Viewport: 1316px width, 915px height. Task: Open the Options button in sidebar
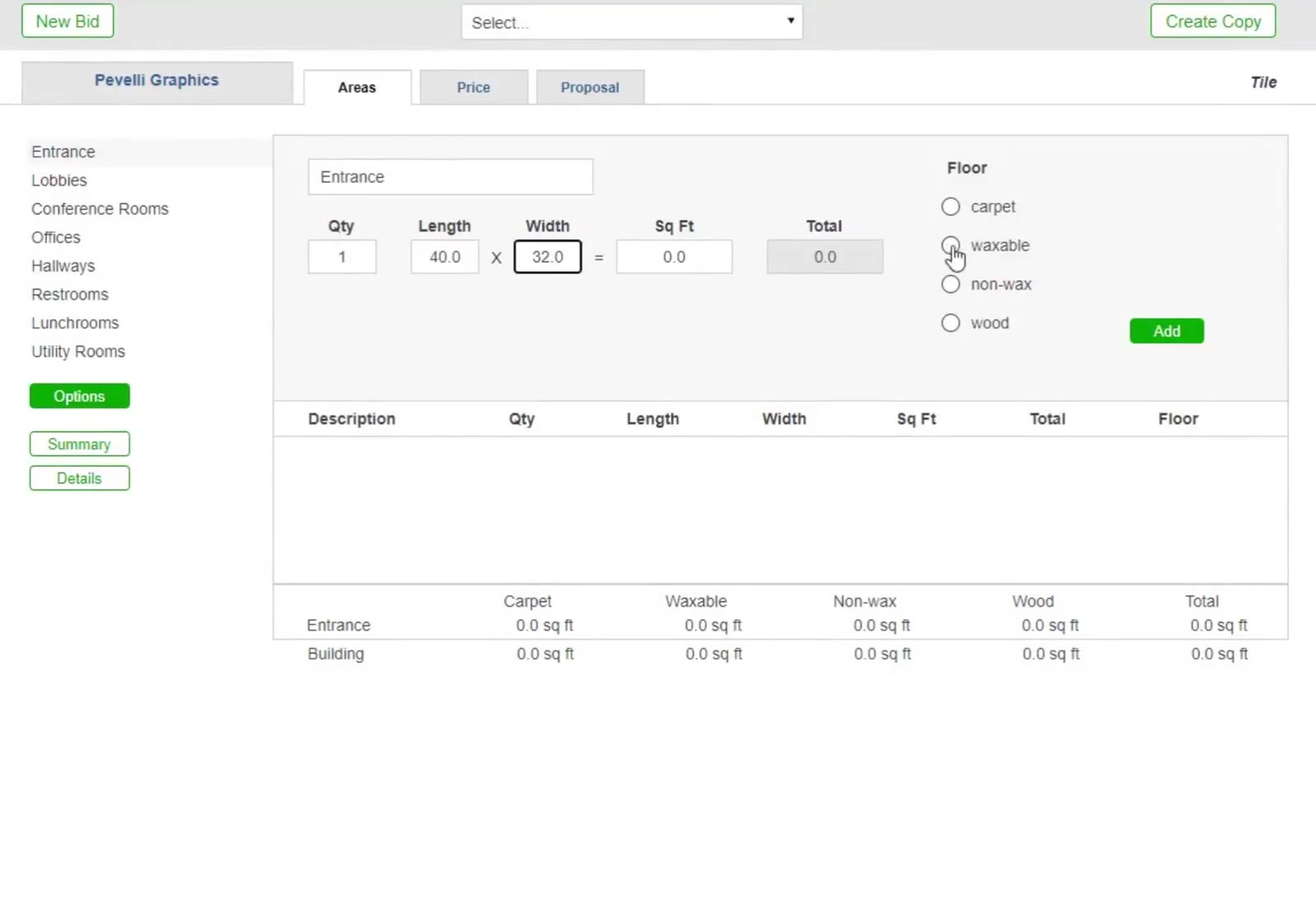(80, 396)
